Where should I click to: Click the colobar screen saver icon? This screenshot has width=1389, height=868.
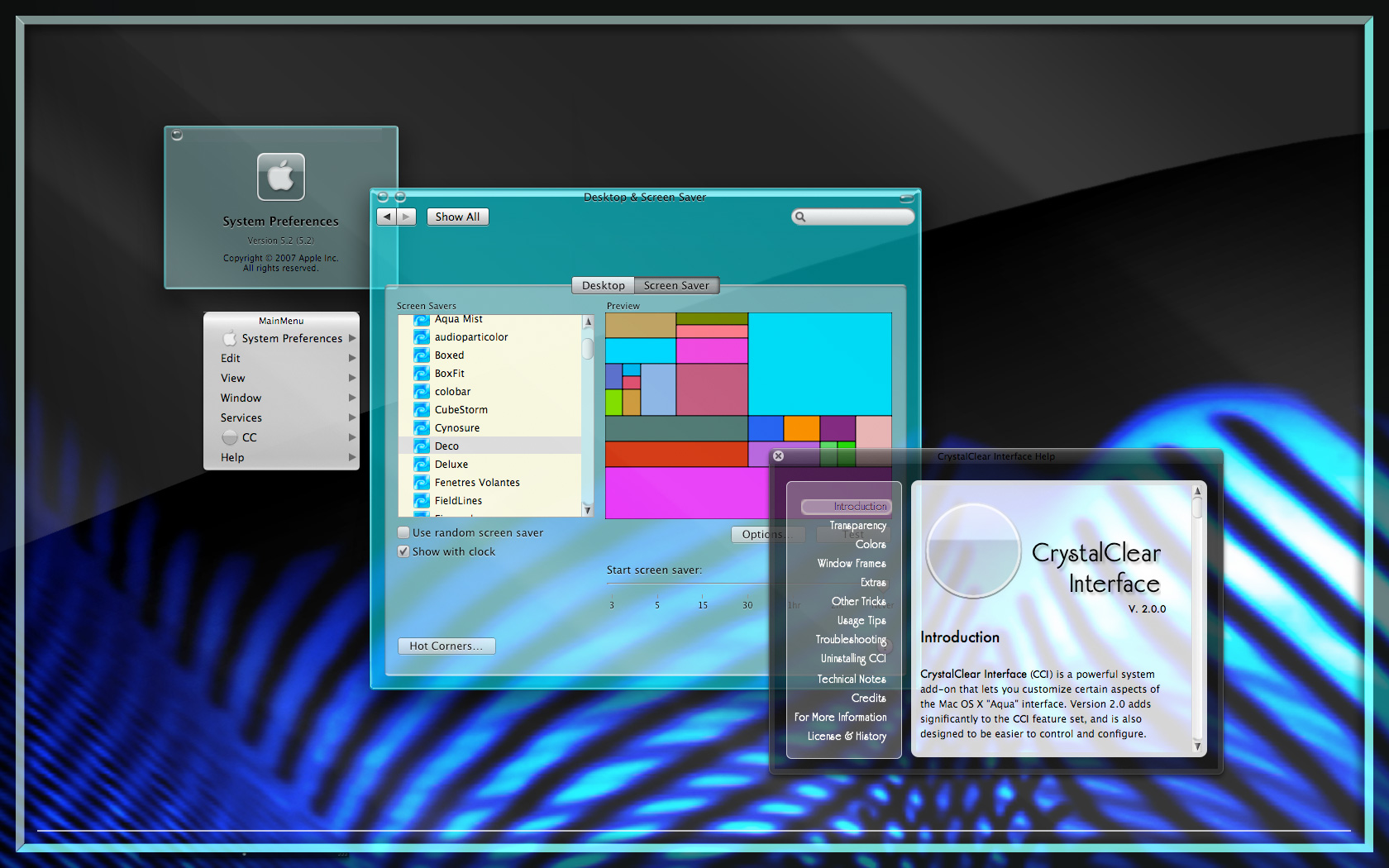[422, 392]
